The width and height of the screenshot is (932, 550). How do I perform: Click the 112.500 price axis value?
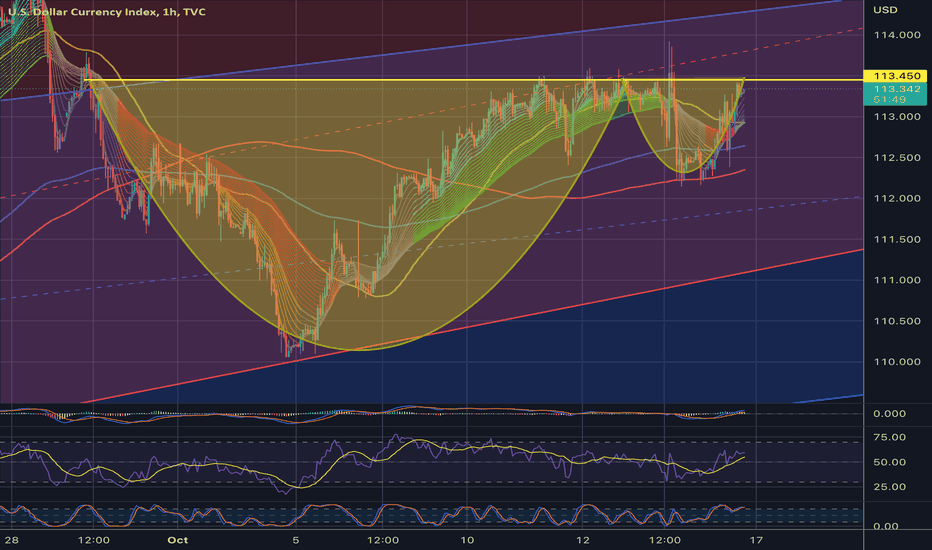897,158
